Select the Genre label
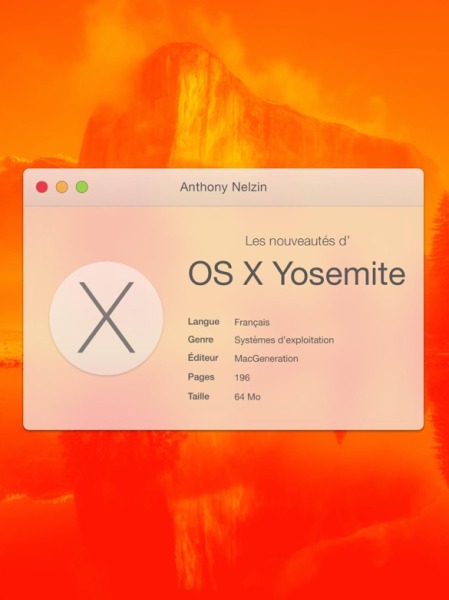The height and width of the screenshot is (600, 449). coord(201,340)
